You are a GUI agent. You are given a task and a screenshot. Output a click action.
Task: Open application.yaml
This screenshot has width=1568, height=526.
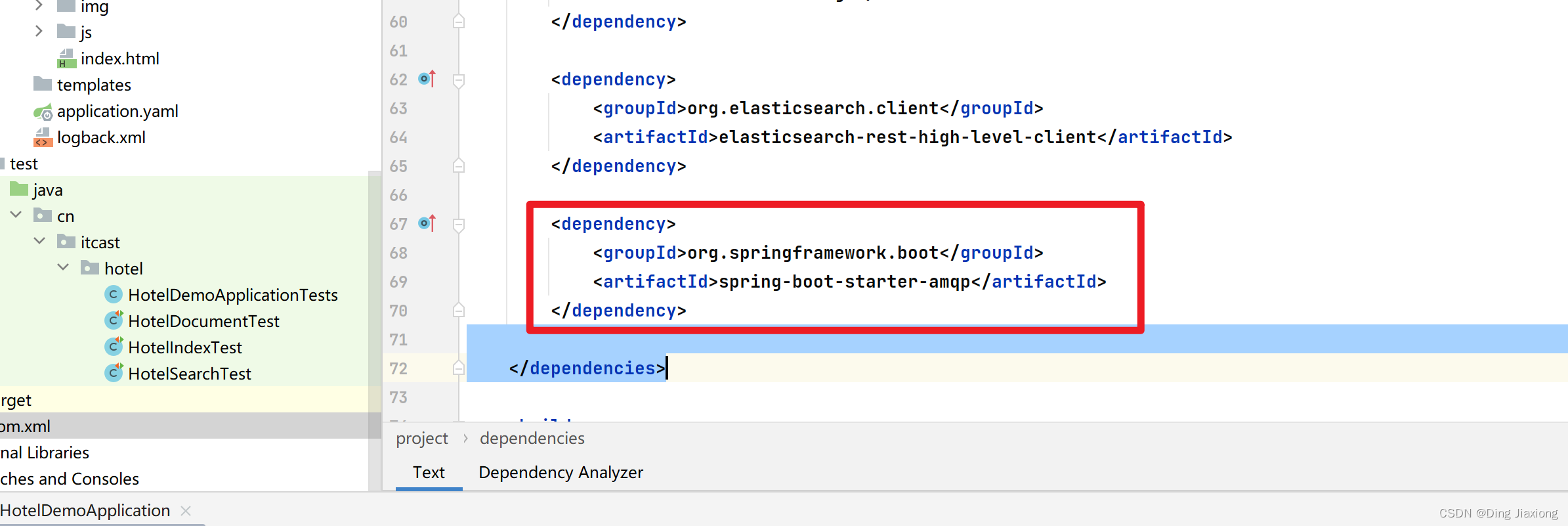(118, 111)
